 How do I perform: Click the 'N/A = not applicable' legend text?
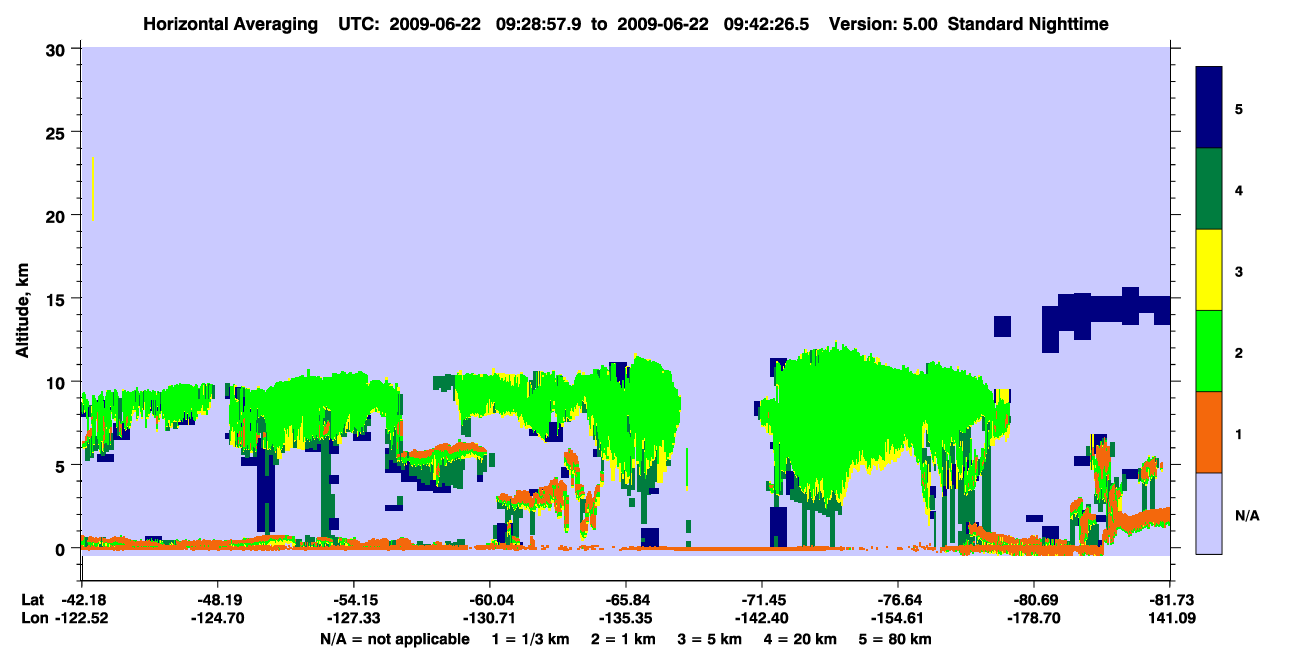[394, 638]
